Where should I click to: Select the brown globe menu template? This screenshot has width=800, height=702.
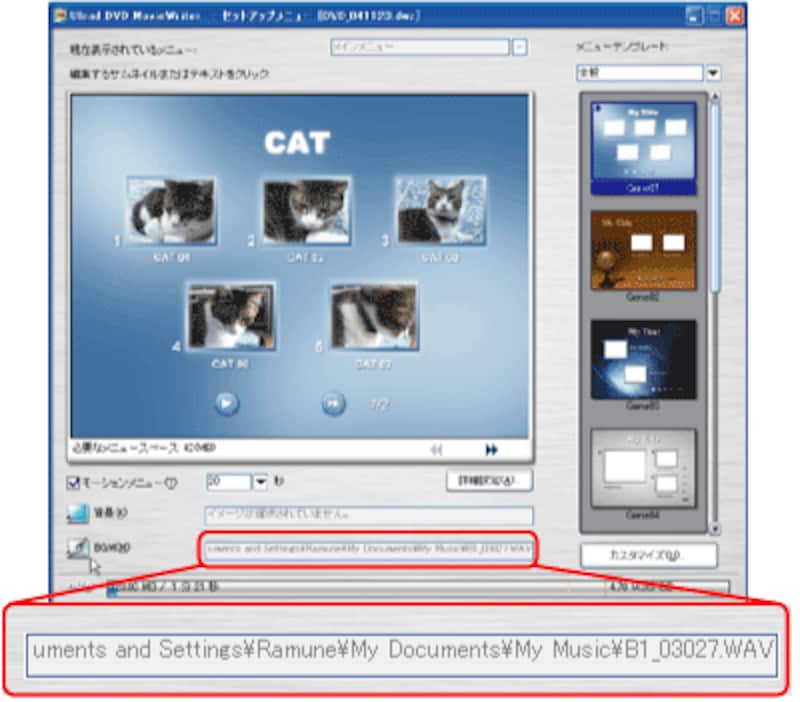643,250
